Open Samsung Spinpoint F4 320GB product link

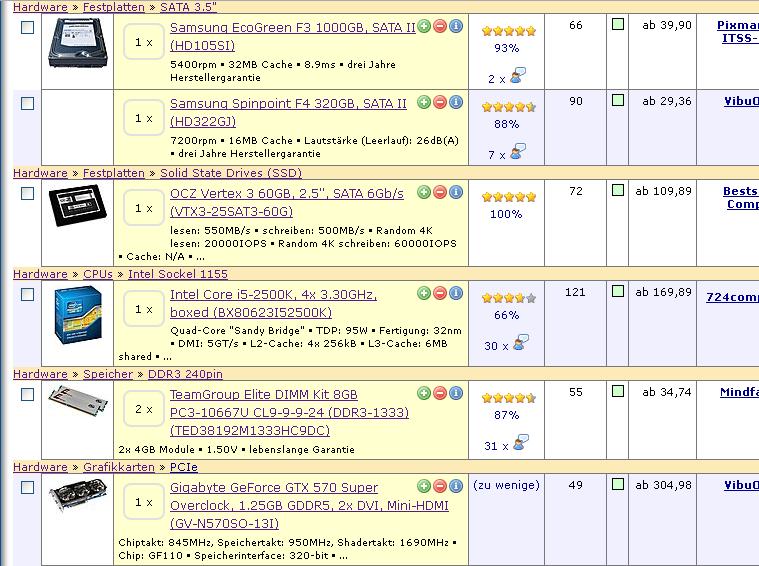(x=288, y=112)
